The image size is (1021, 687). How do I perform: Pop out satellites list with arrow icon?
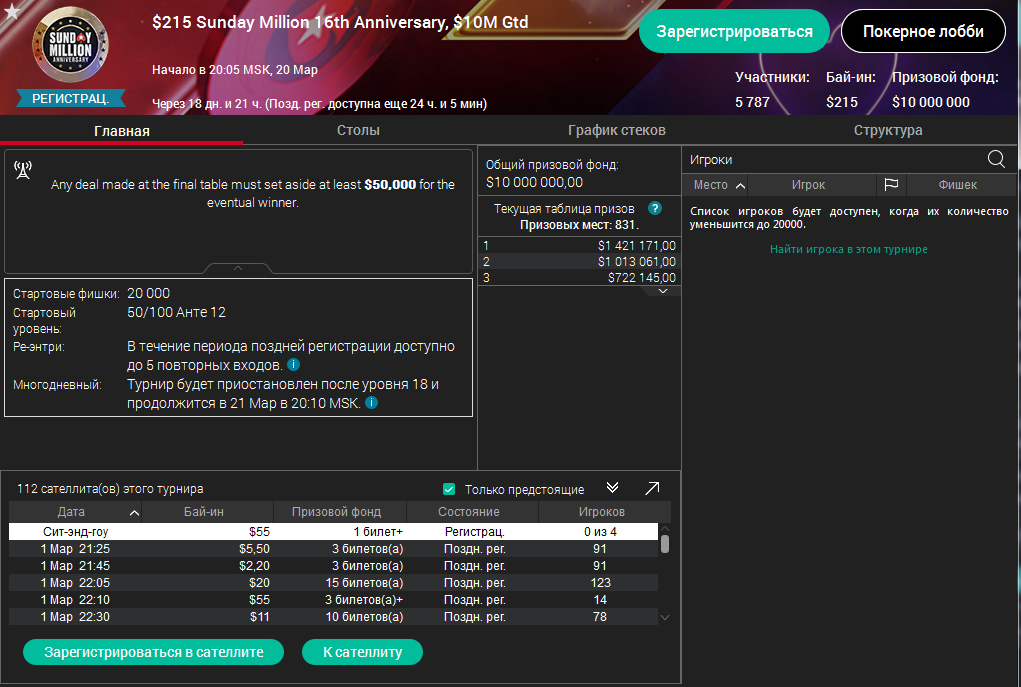[652, 488]
